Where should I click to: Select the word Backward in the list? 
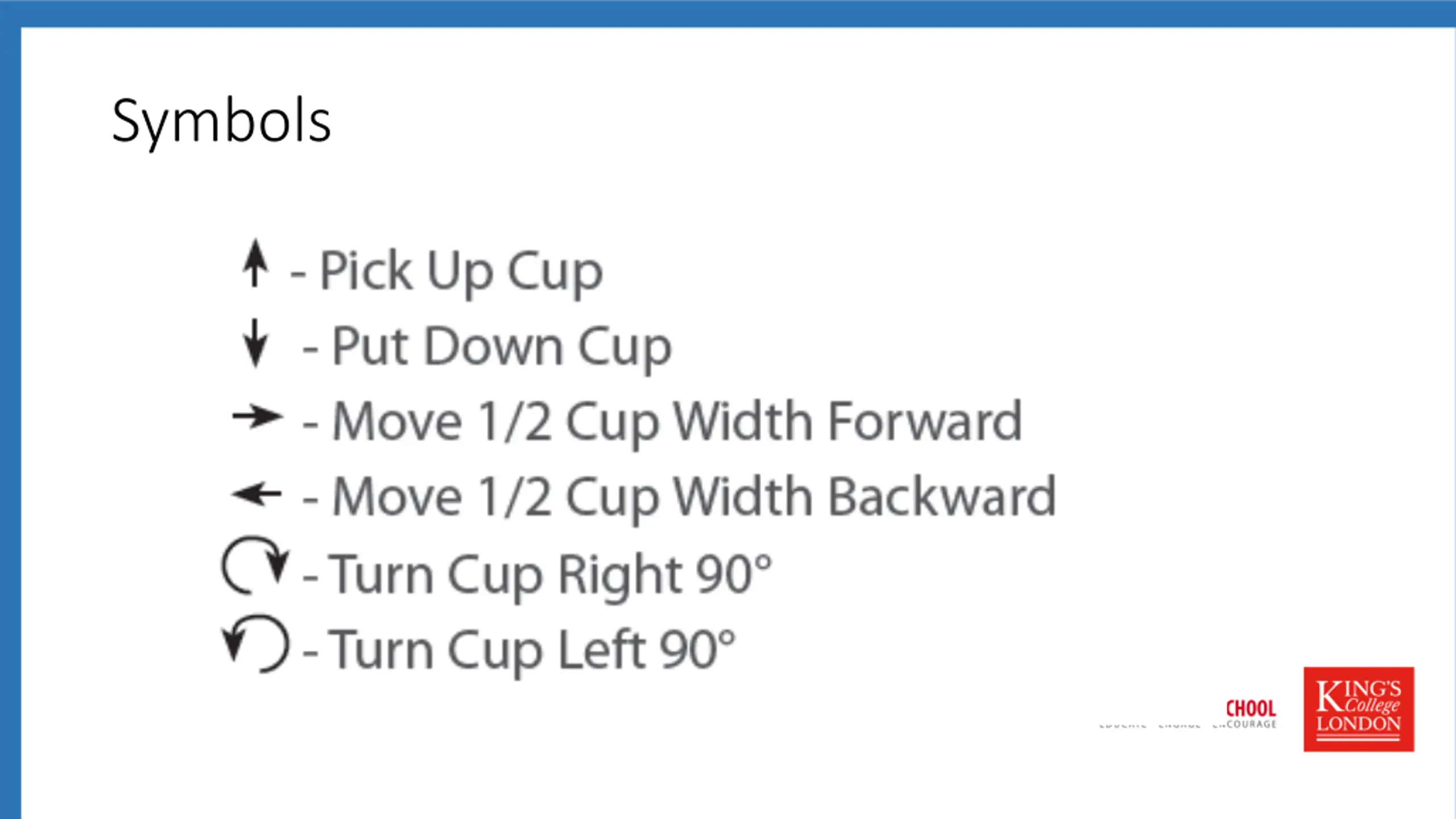click(x=942, y=497)
